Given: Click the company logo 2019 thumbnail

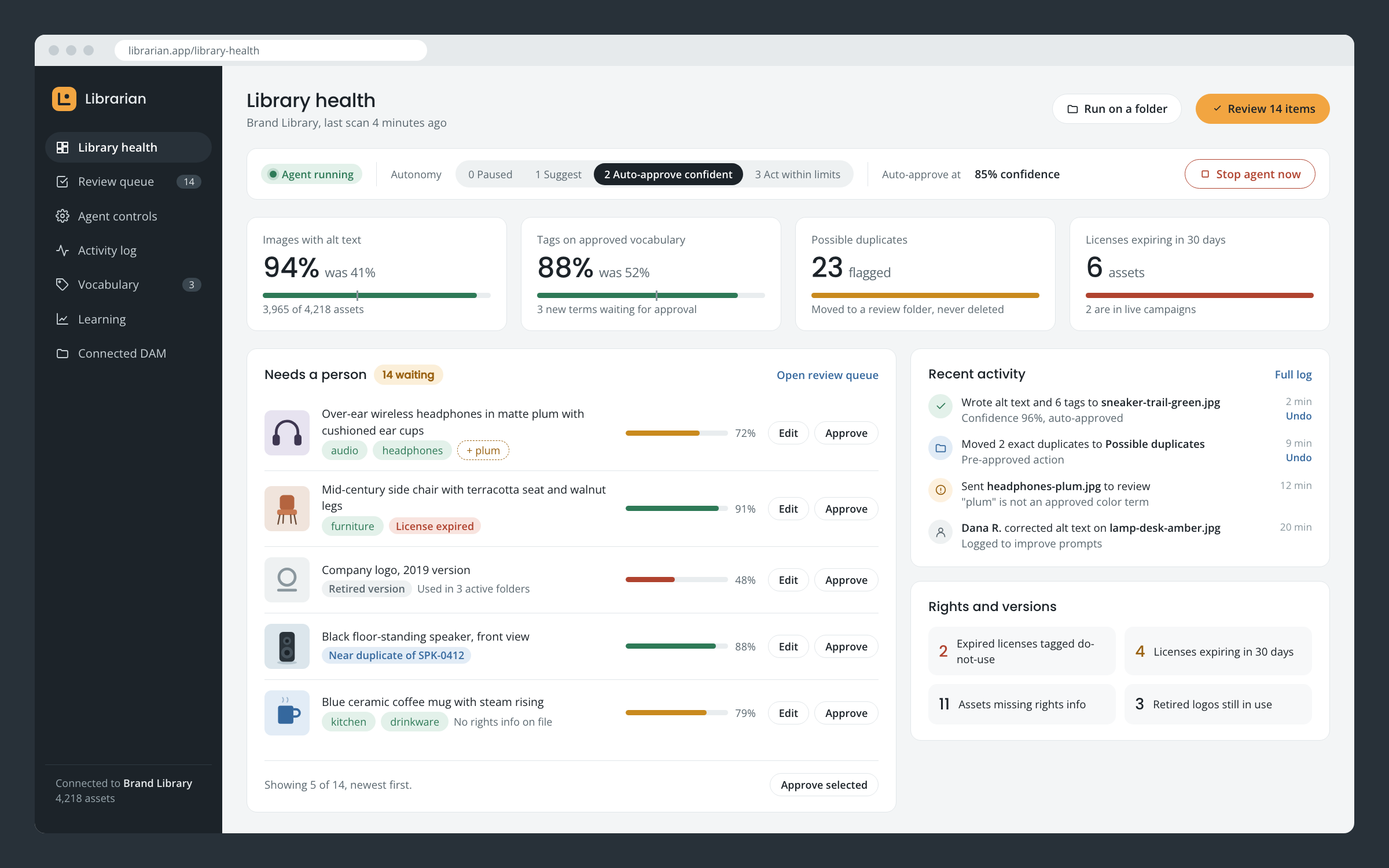Looking at the screenshot, I should (287, 580).
